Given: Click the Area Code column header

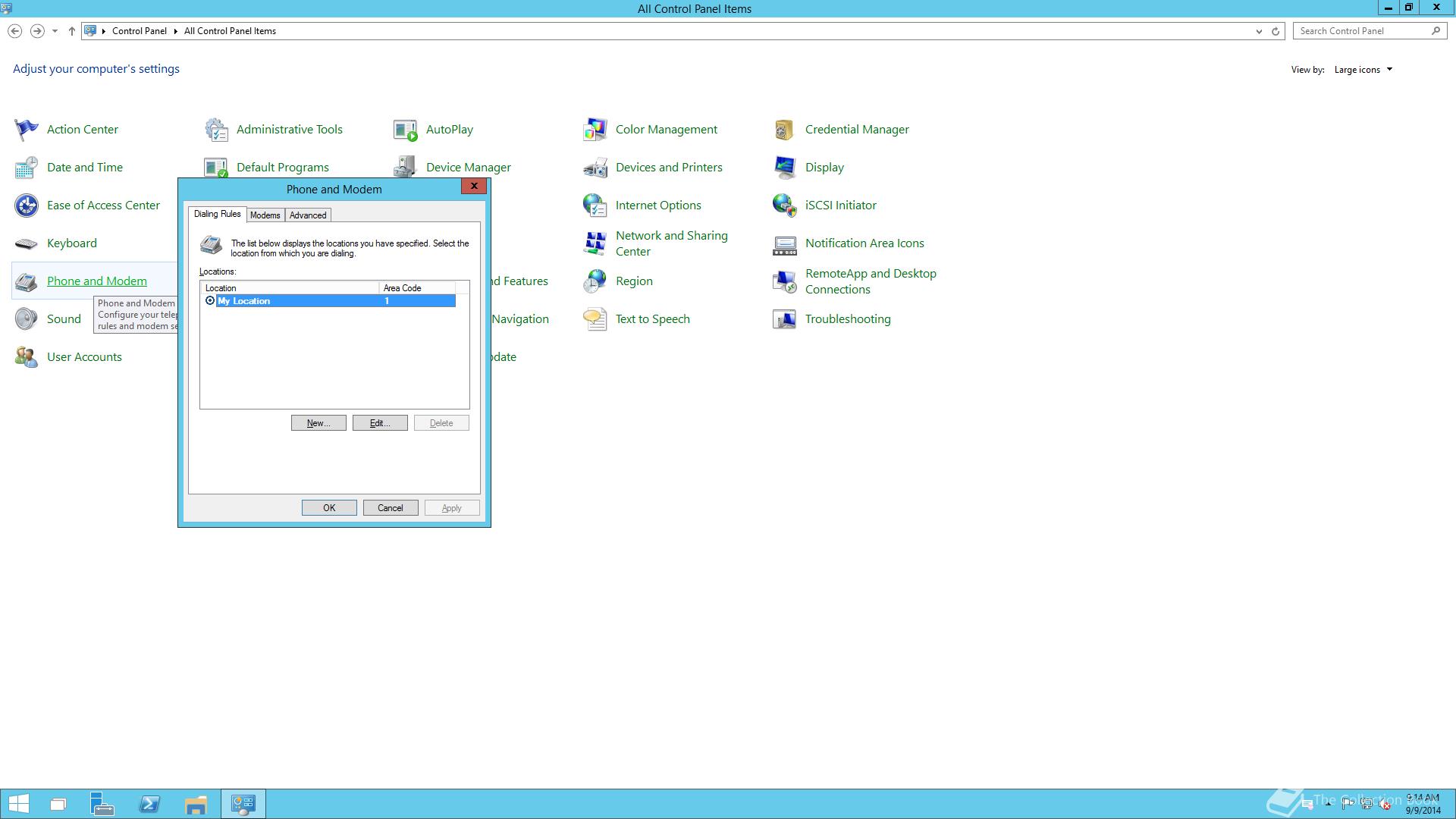Looking at the screenshot, I should click(x=417, y=288).
